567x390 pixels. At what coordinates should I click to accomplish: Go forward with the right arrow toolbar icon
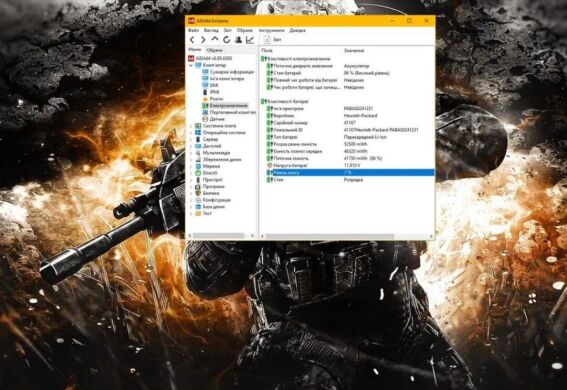tap(203, 40)
